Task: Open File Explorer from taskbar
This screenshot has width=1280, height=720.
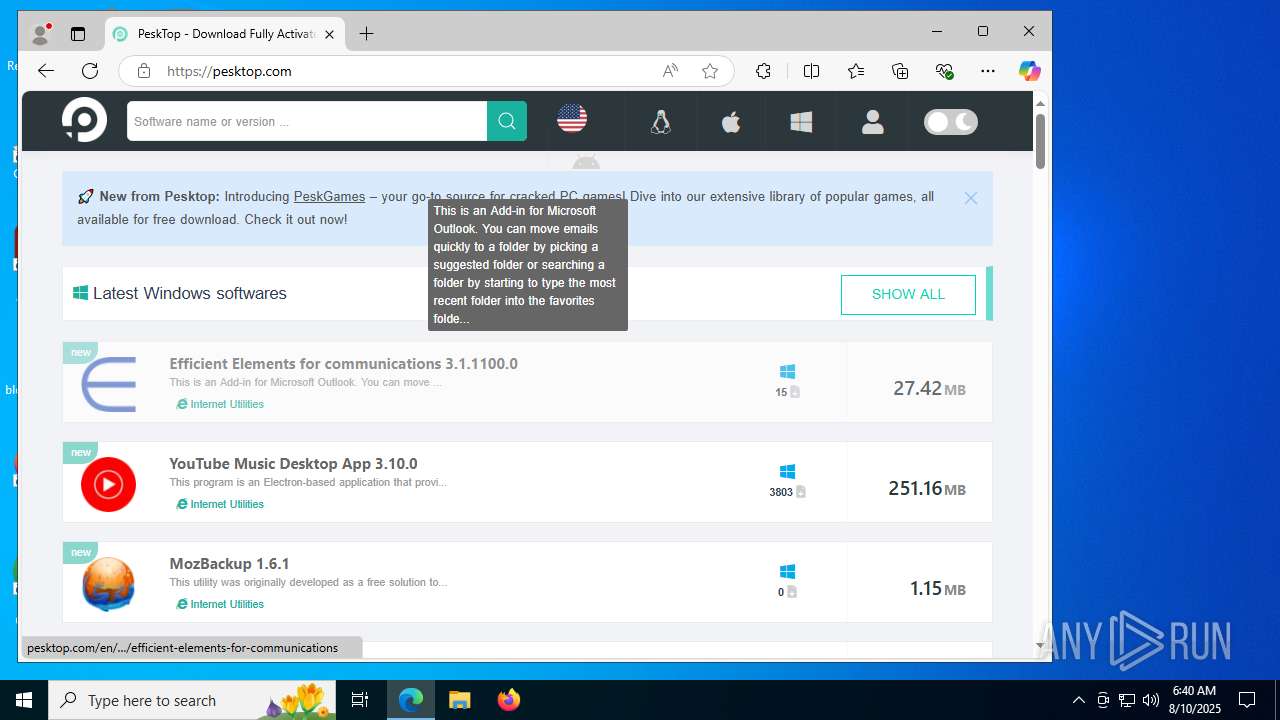Action: 459,700
